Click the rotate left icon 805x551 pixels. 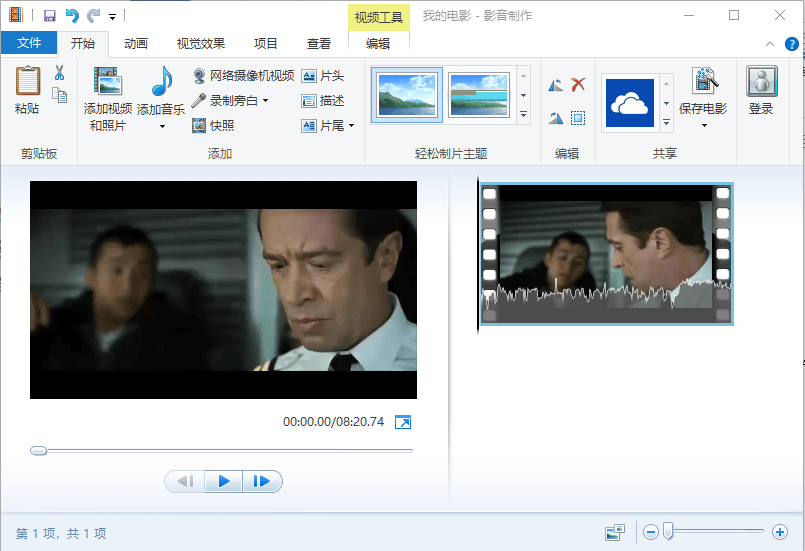555,85
